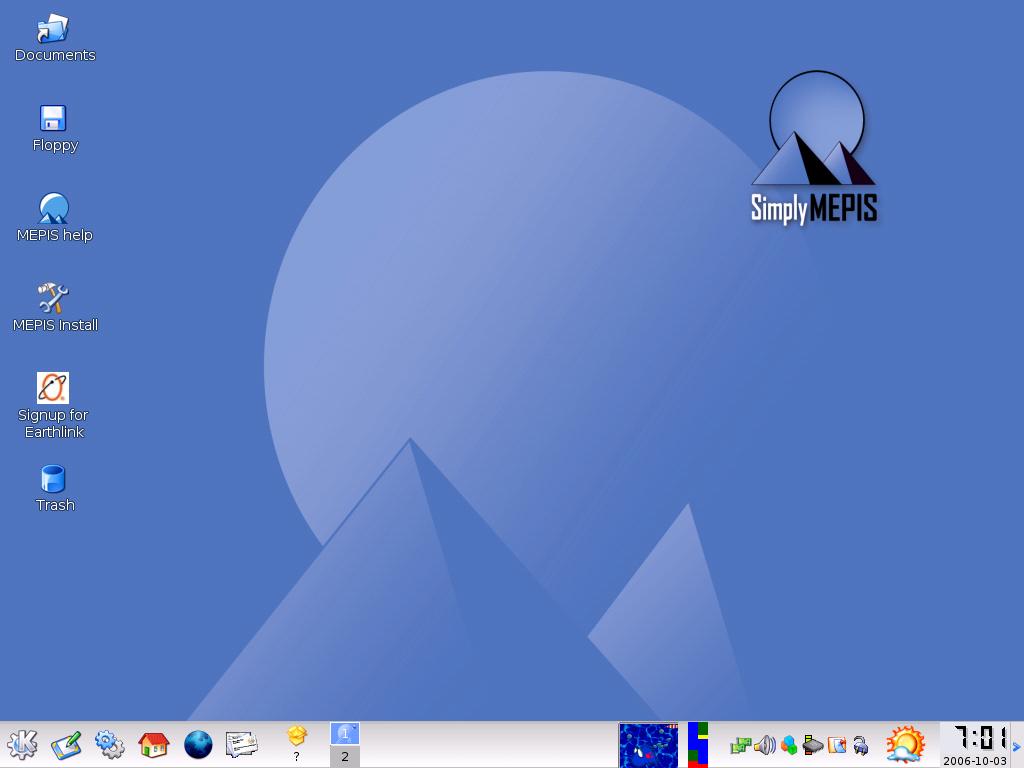This screenshot has width=1024, height=768.
Task: Launch the web browser globe icon
Action: pos(198,745)
